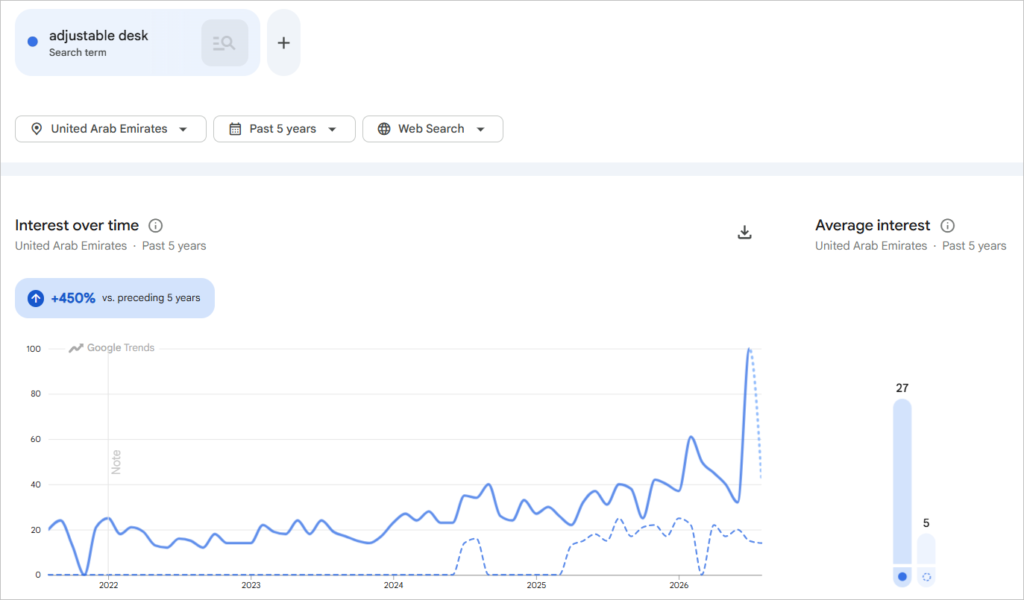
Task: Click the Note marker on the chart
Action: [116, 462]
